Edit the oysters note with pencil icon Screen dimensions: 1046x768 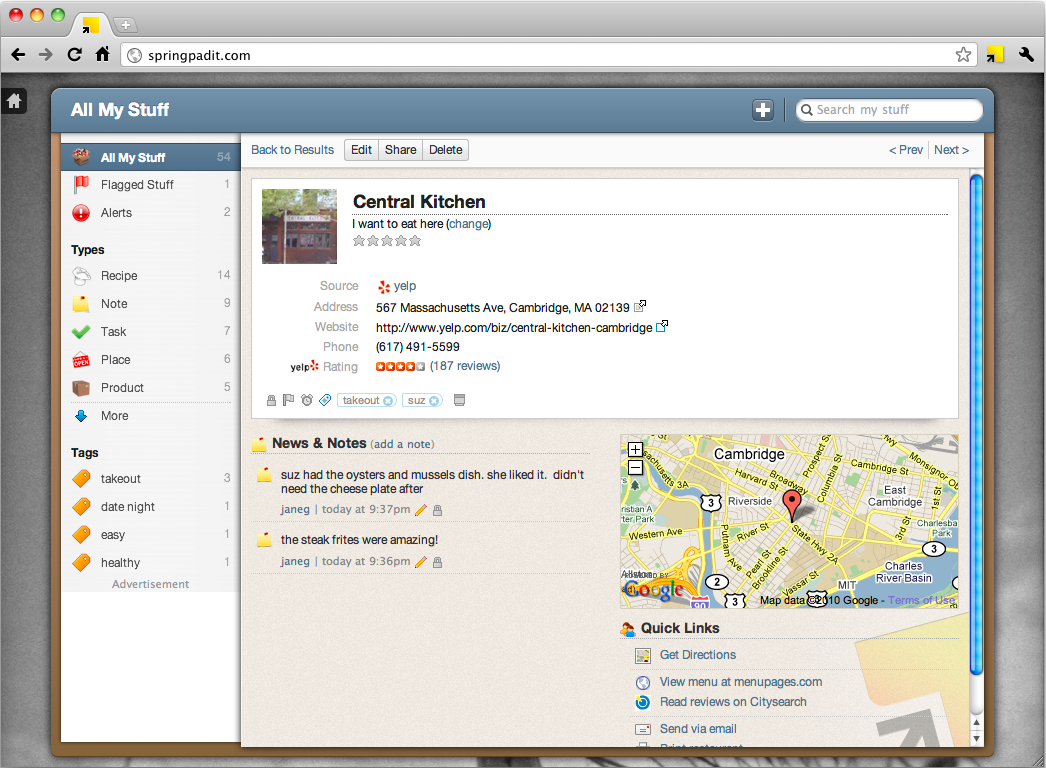[421, 510]
